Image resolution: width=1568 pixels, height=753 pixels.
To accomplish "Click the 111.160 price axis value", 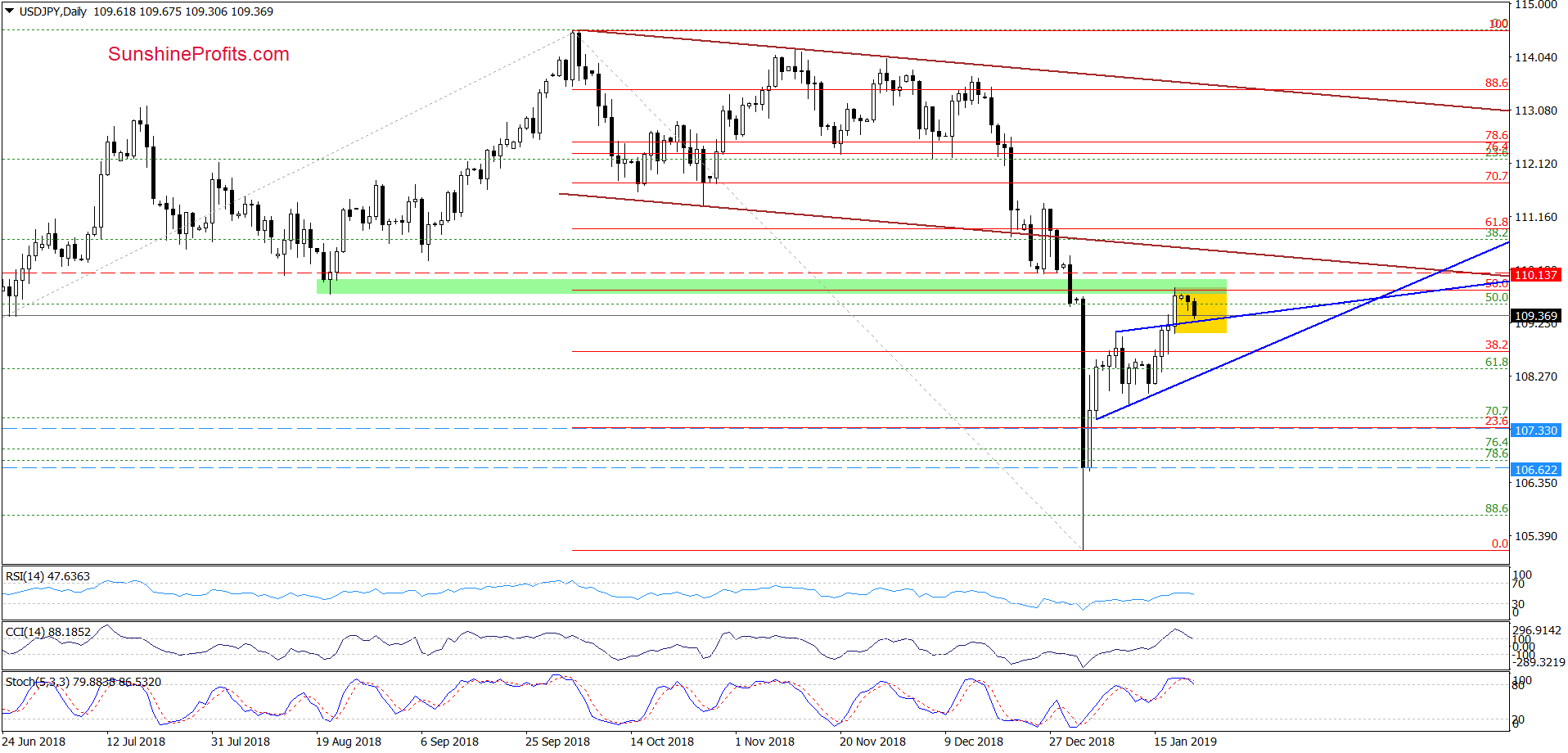I will point(1536,217).
